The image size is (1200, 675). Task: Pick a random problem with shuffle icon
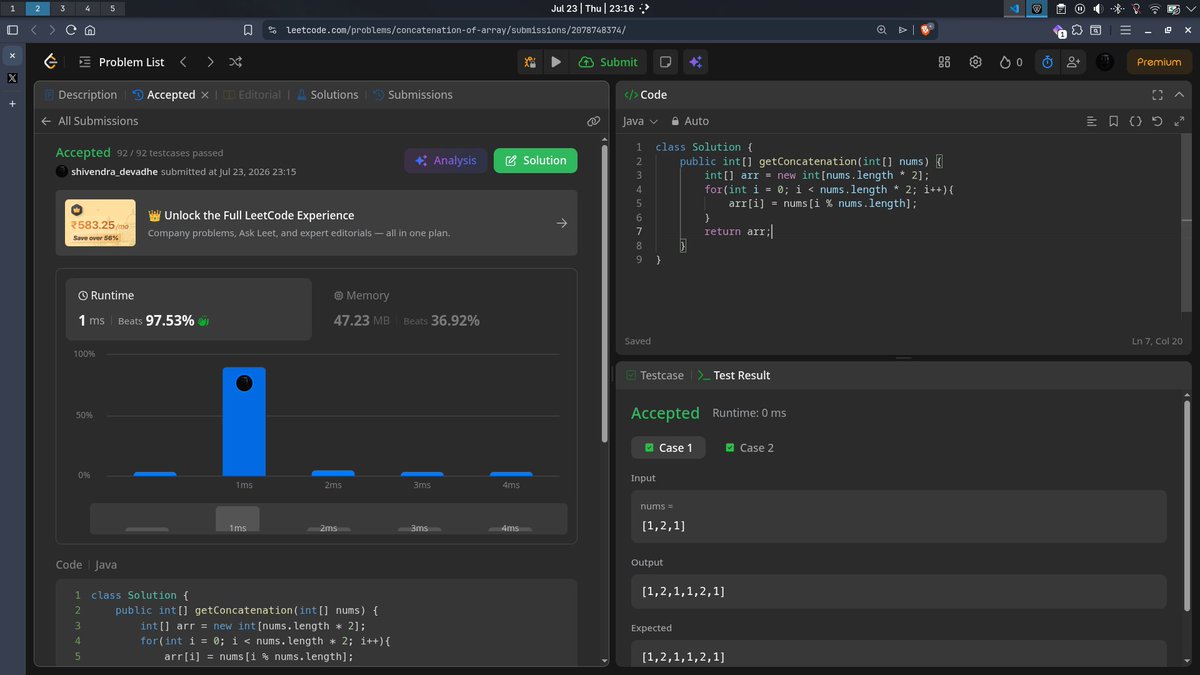pos(236,62)
